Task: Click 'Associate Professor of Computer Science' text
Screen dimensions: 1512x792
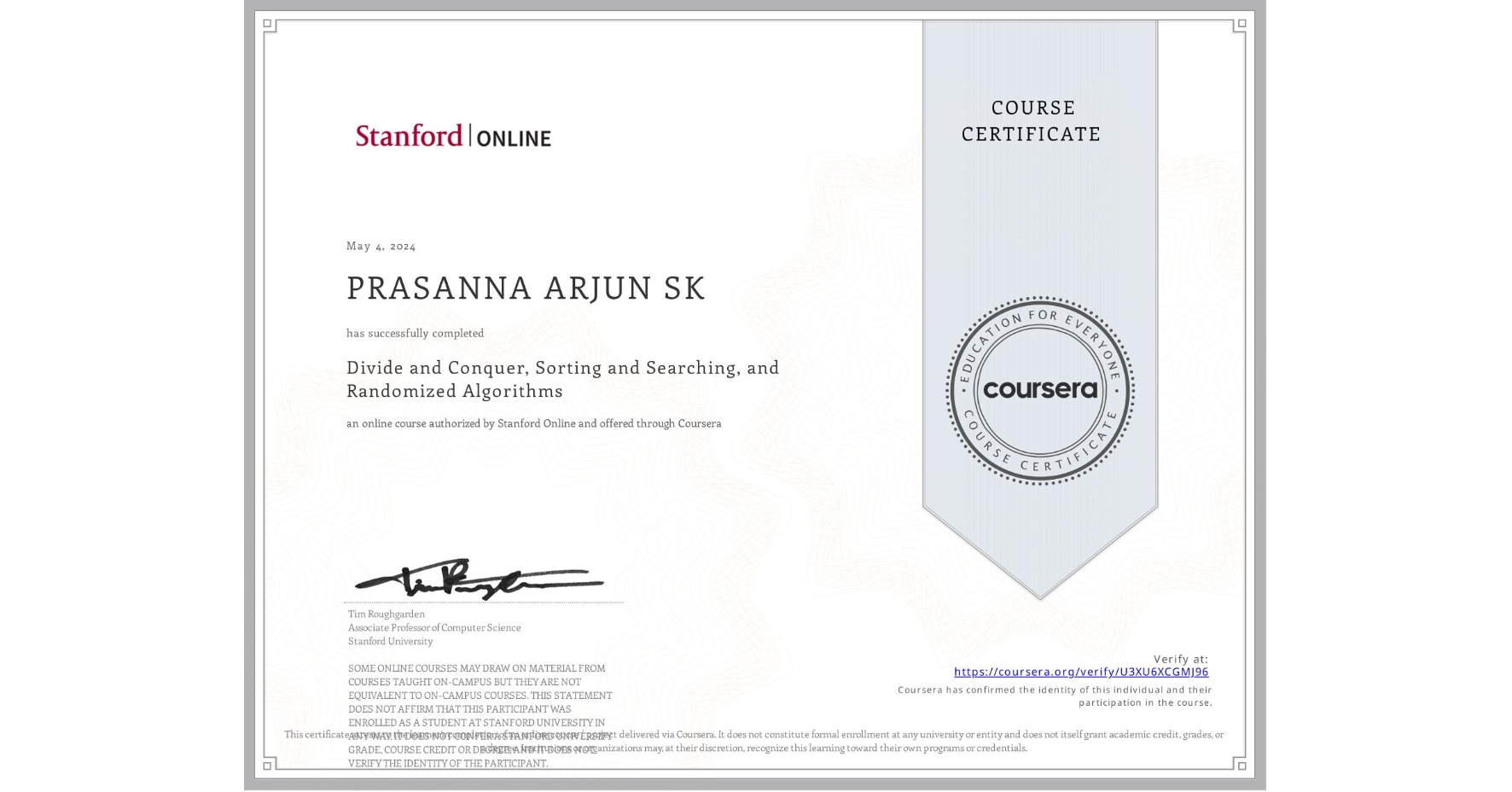Action: point(434,627)
